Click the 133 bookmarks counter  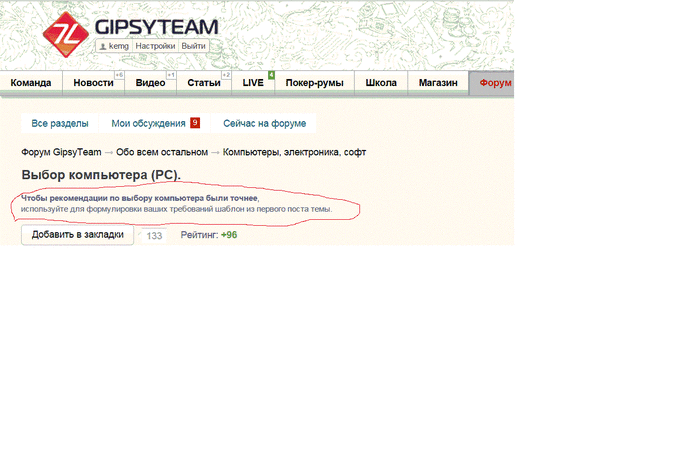tap(154, 236)
